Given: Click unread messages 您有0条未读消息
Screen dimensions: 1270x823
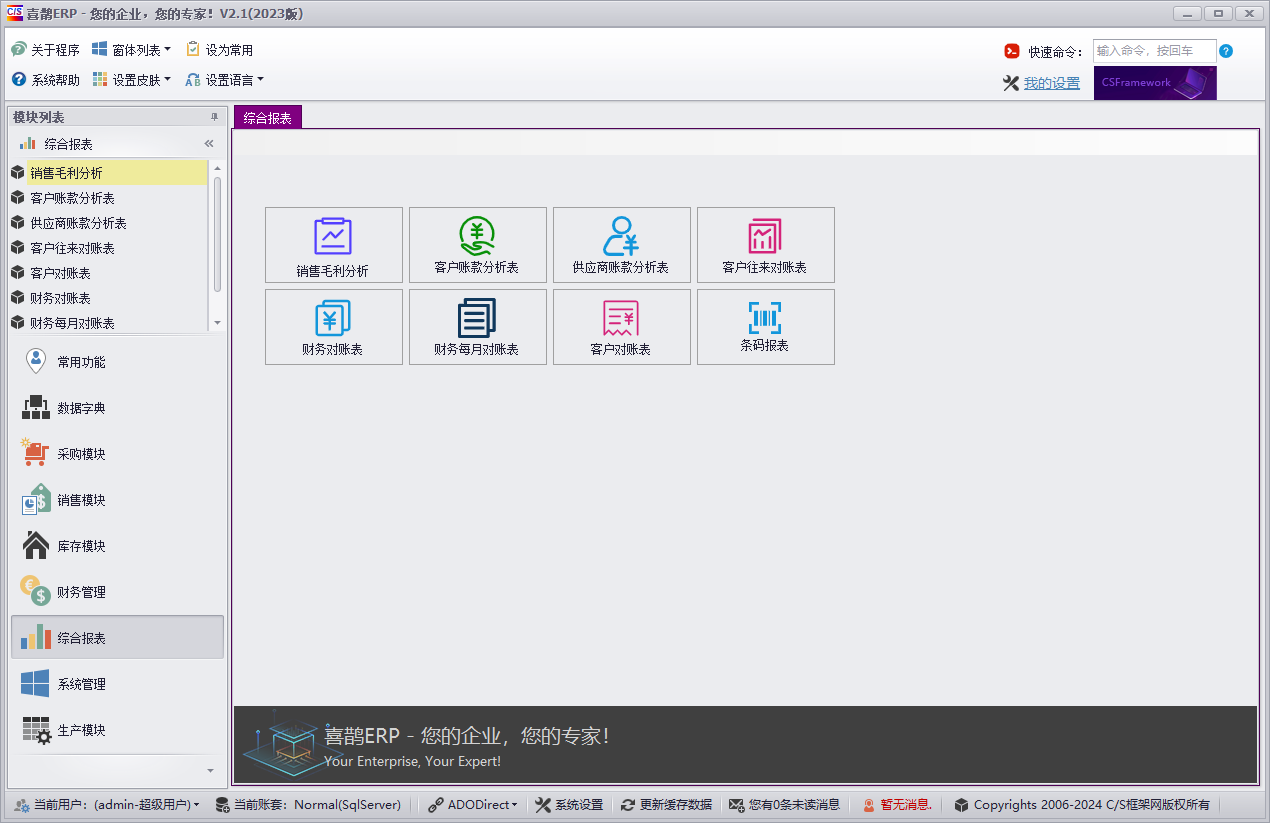Looking at the screenshot, I should 784,804.
